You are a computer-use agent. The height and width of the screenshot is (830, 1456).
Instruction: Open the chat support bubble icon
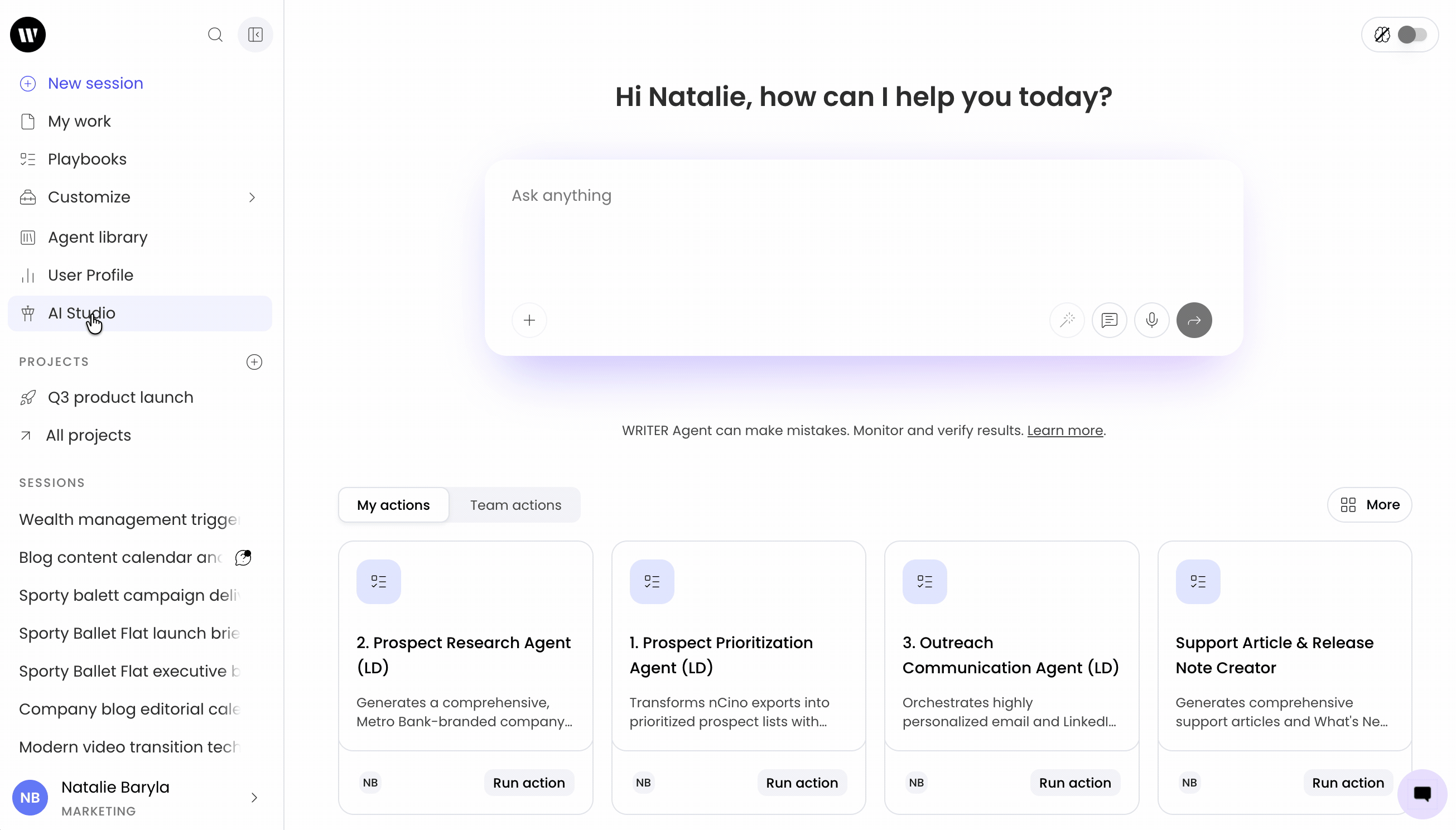(x=1423, y=794)
